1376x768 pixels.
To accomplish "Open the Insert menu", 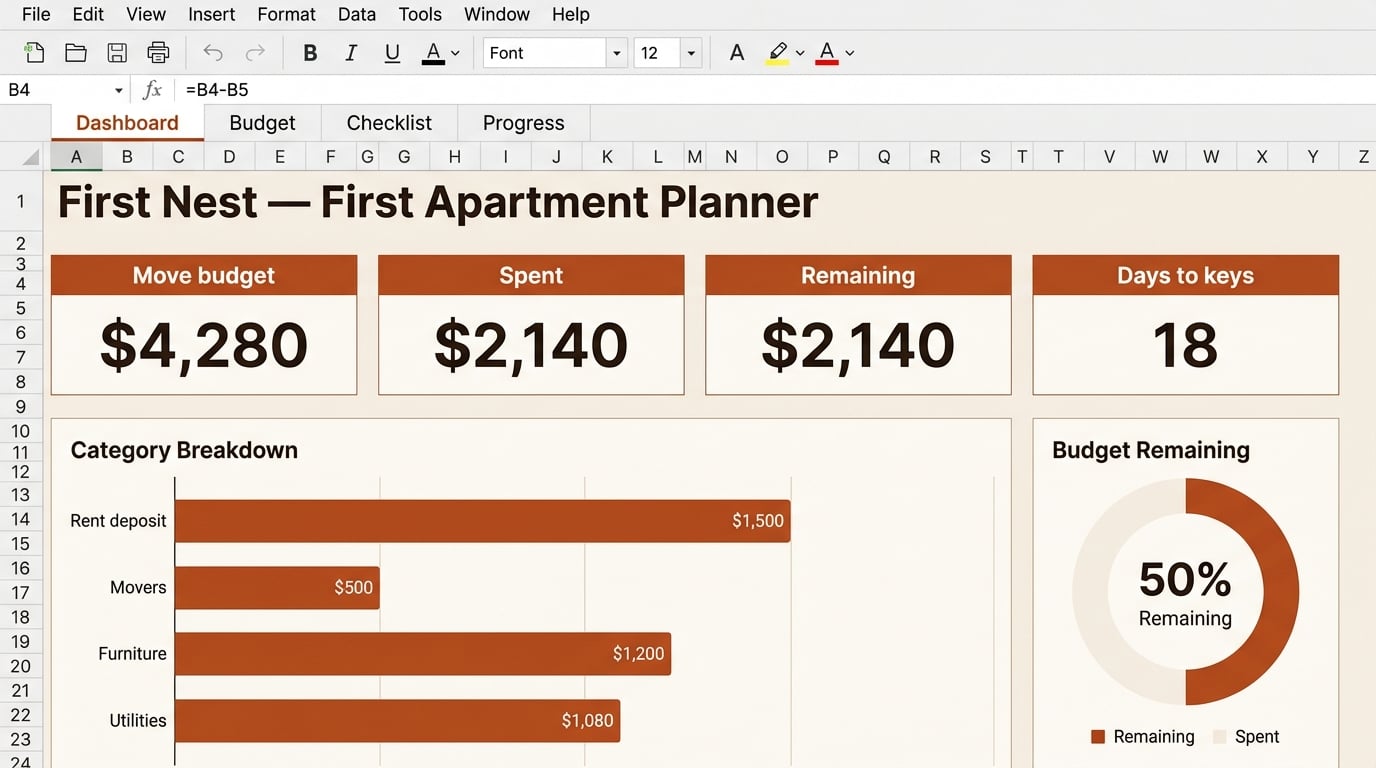I will [212, 14].
